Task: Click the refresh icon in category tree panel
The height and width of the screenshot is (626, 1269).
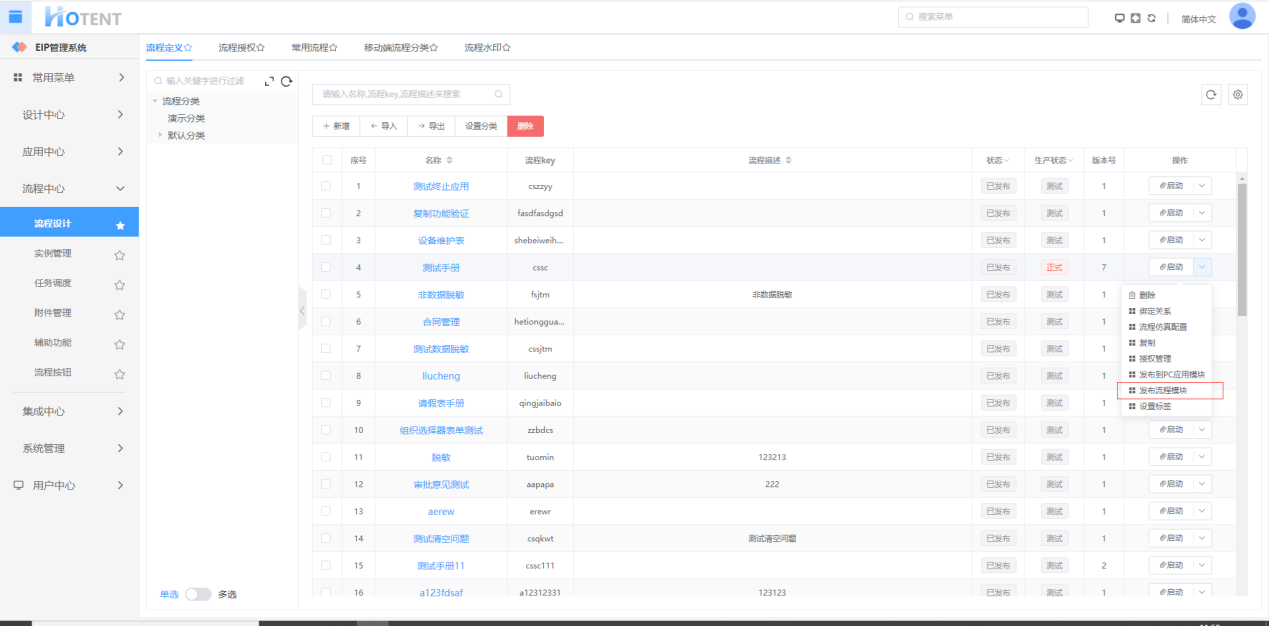Action: point(286,81)
